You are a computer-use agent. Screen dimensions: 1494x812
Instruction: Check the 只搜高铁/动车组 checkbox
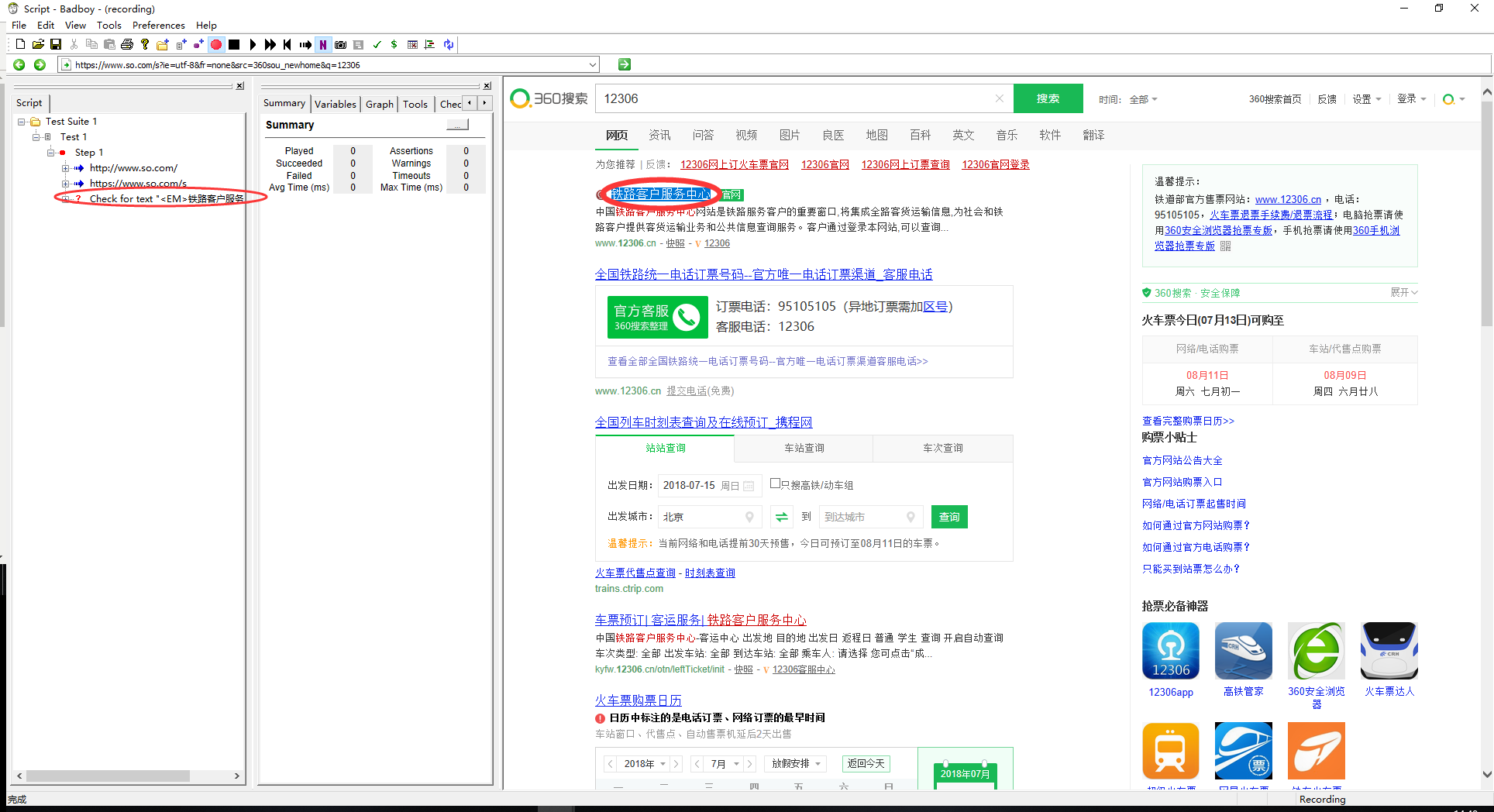(775, 483)
